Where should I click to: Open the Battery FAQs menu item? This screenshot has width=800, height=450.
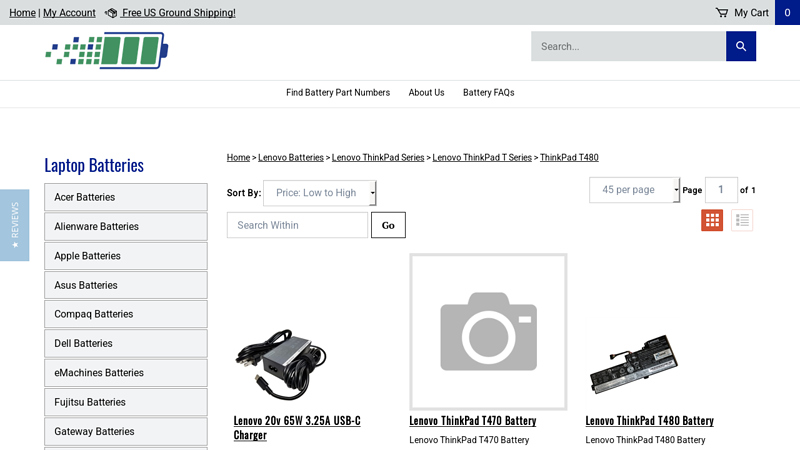tap(488, 93)
